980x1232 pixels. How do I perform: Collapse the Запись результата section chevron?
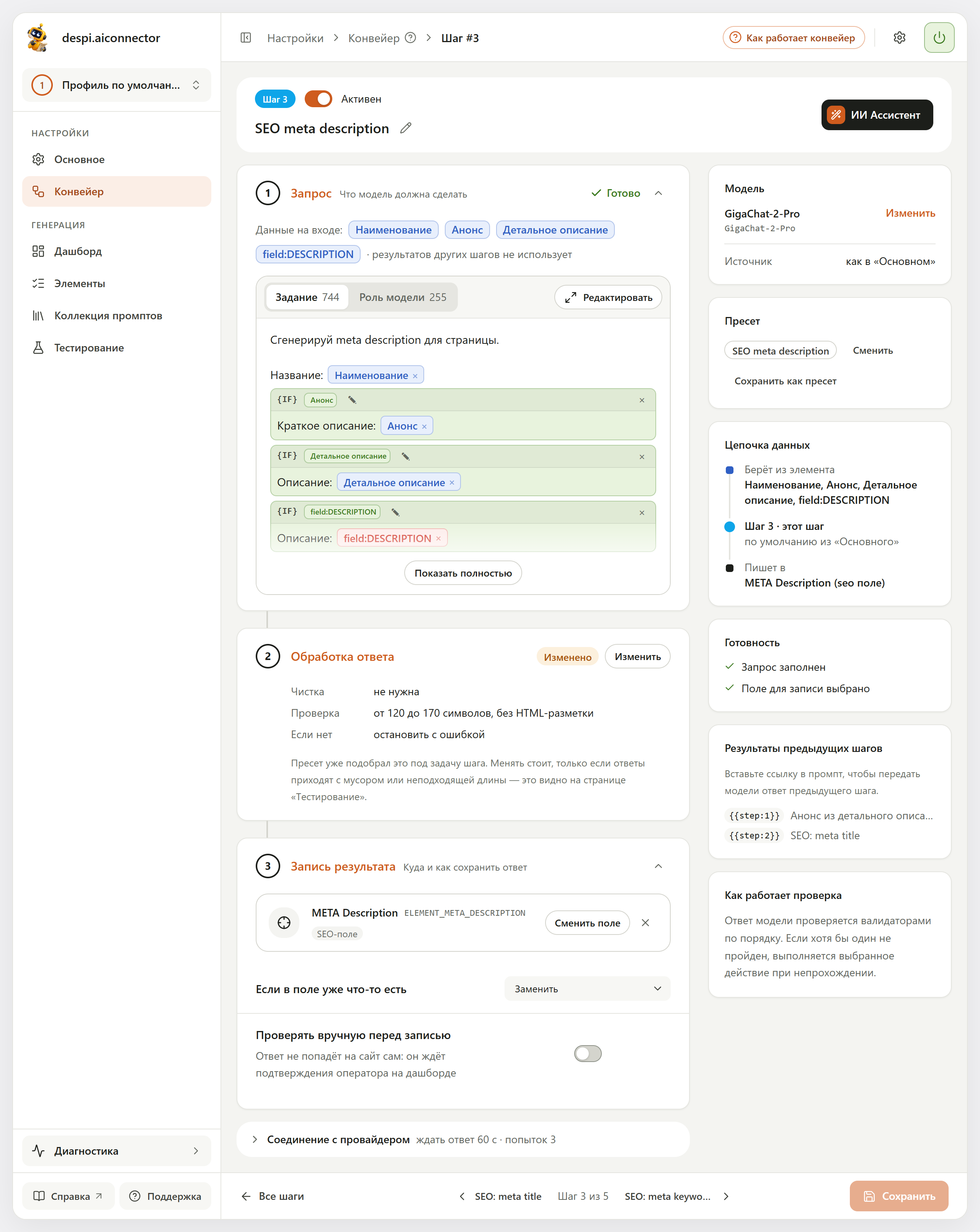658,866
